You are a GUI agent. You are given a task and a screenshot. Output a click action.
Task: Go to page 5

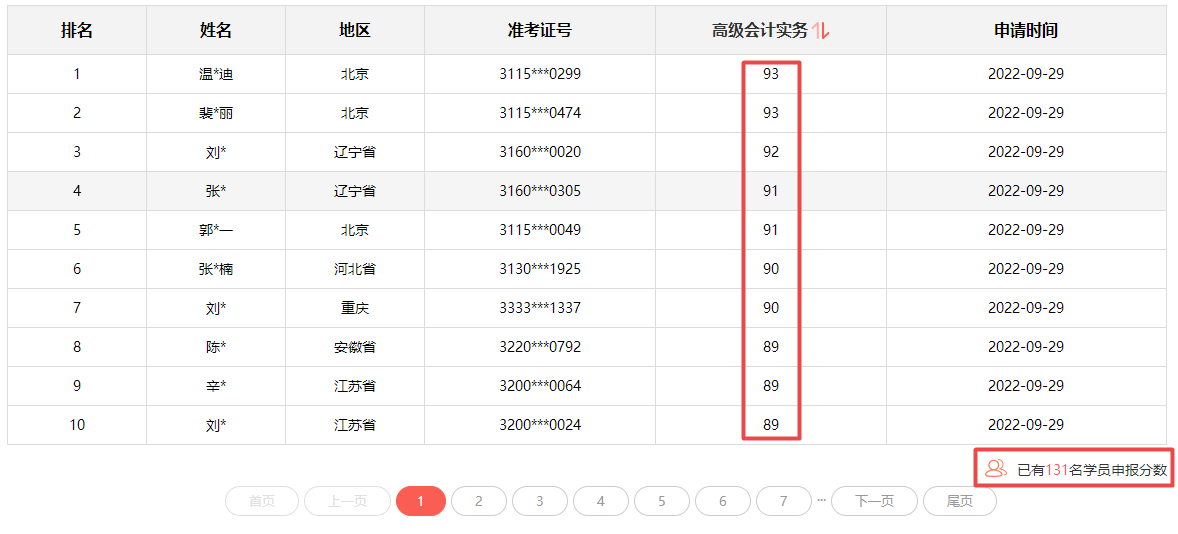point(662,501)
